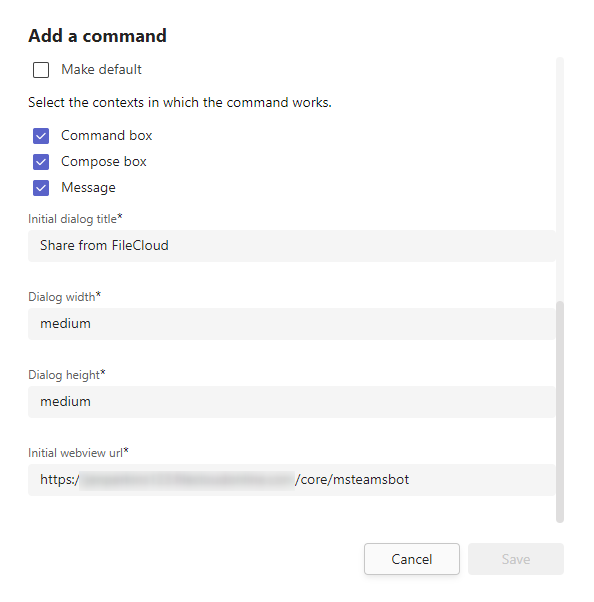Click the Compose box label text
The height and width of the screenshot is (602, 594).
click(104, 162)
